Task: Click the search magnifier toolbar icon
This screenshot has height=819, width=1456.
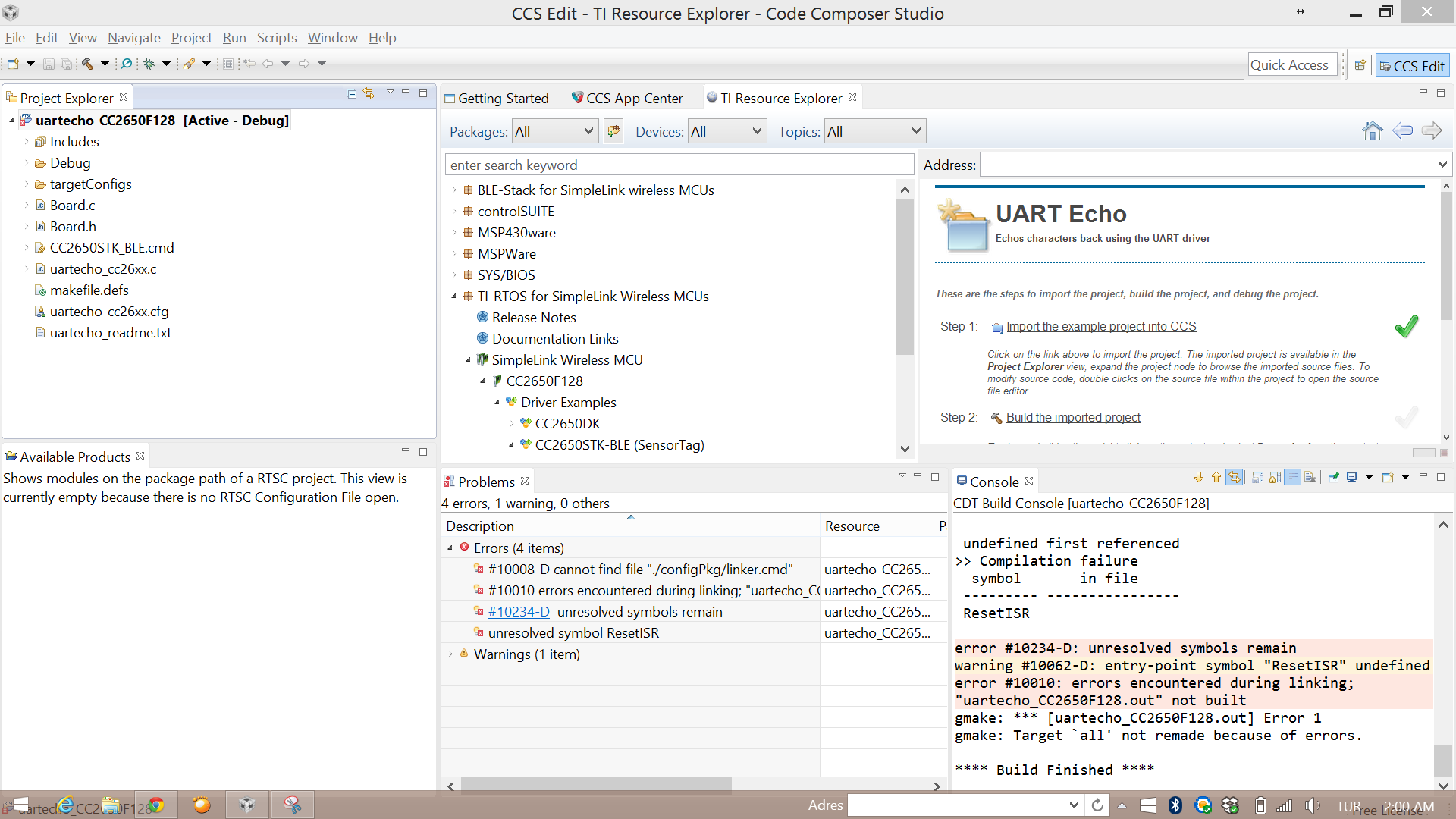Action: pos(127,64)
